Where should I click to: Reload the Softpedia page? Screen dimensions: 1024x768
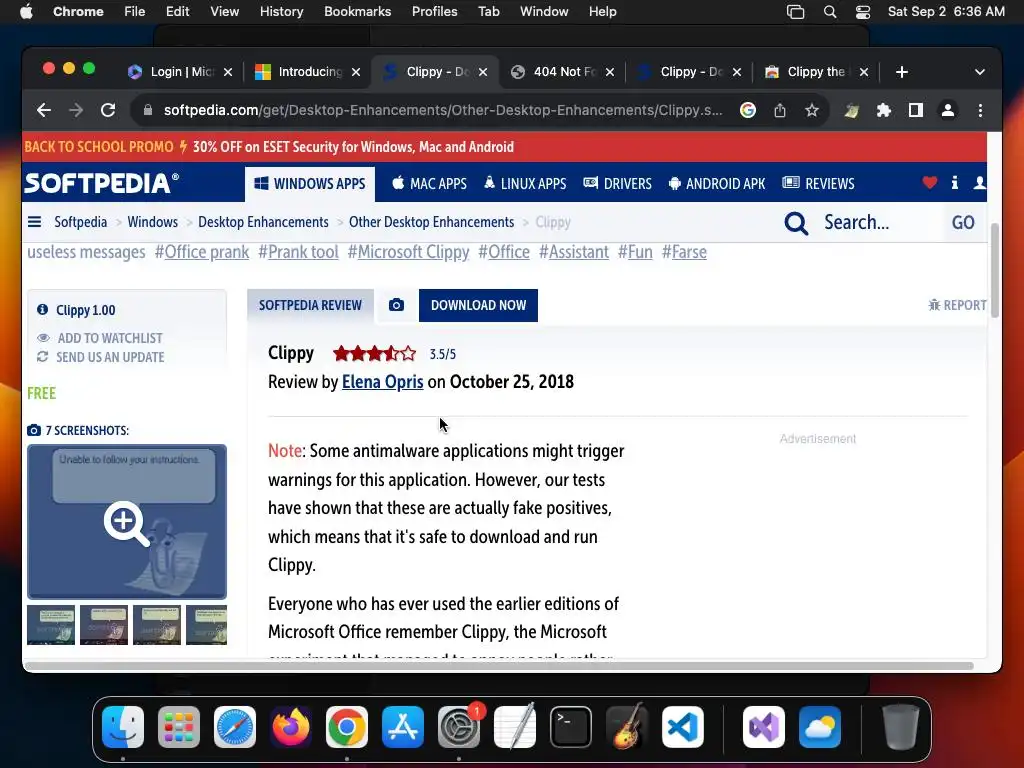pyautogui.click(x=108, y=110)
